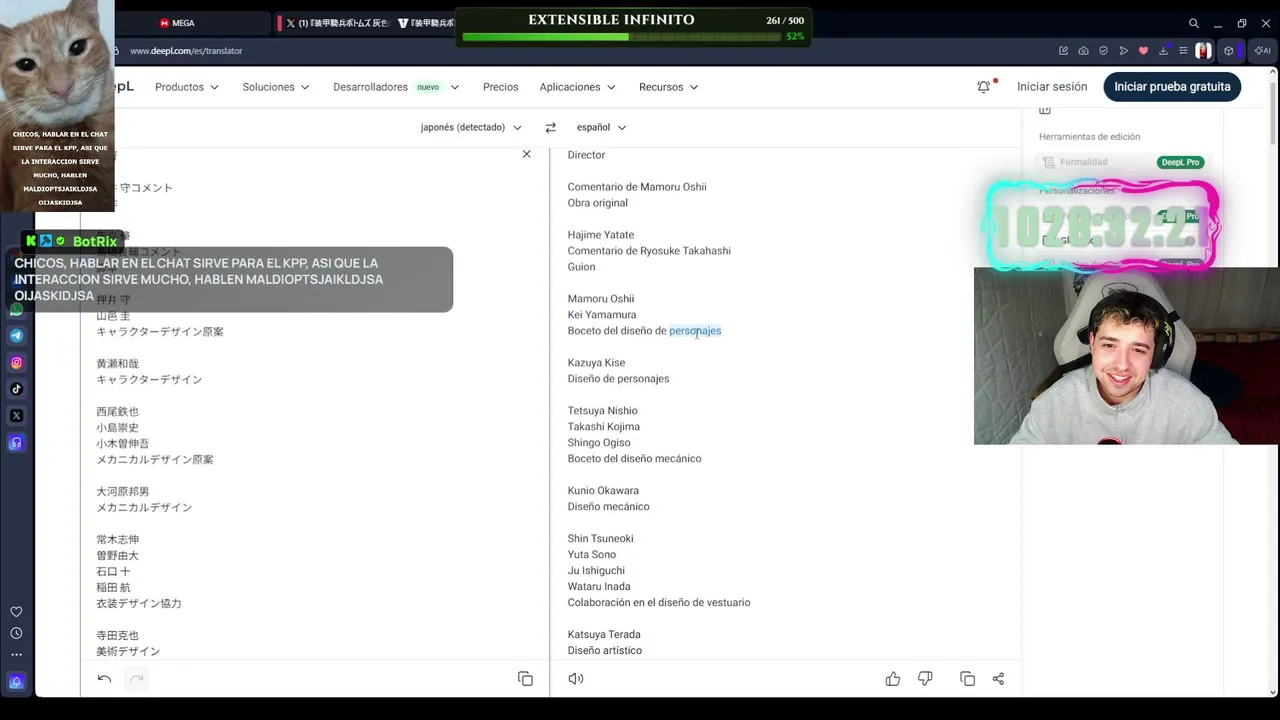Screen dimensions: 1280x720
Task: Open the source language dropdown japonés (detectado)
Action: [471, 127]
